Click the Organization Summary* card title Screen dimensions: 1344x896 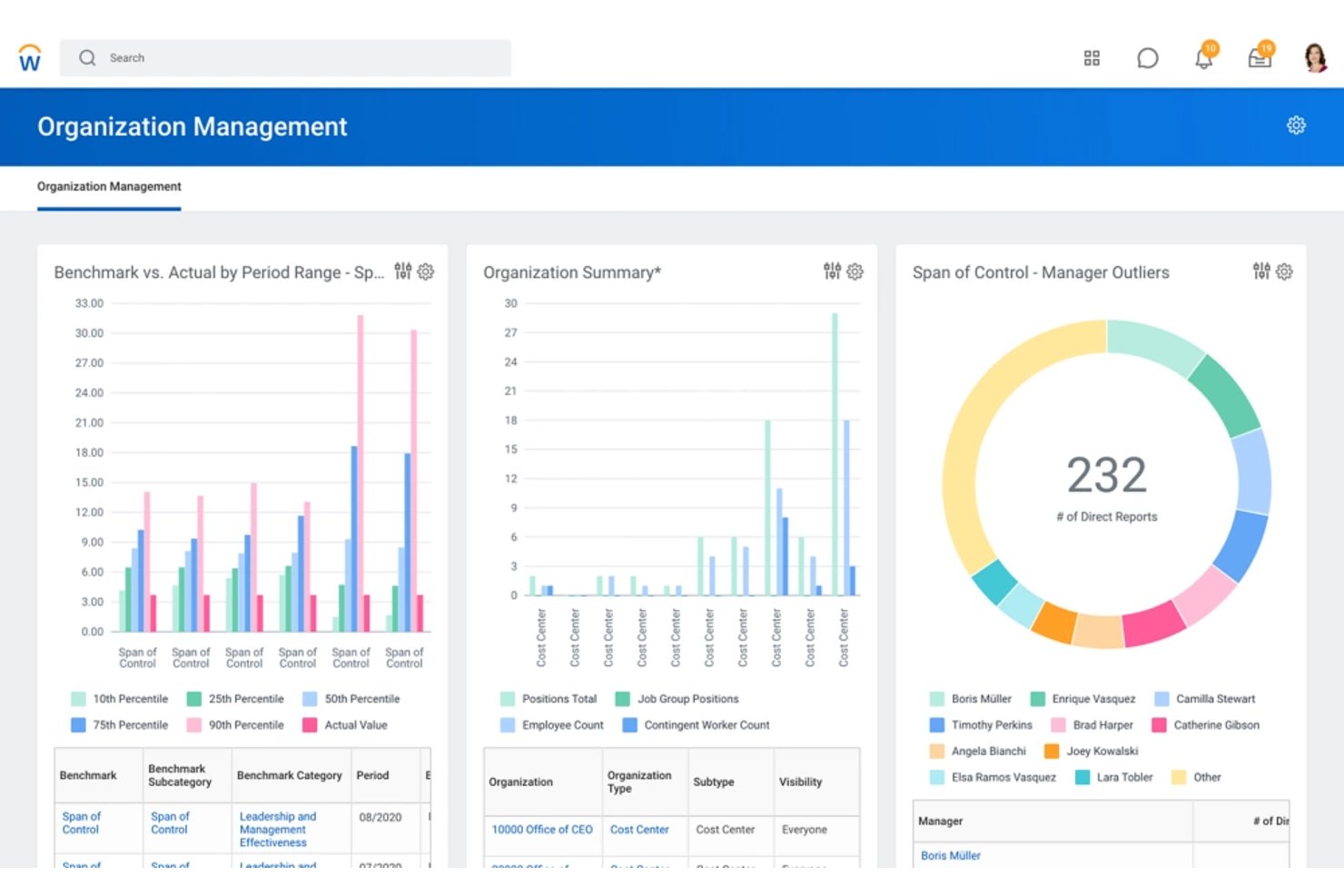pos(572,272)
